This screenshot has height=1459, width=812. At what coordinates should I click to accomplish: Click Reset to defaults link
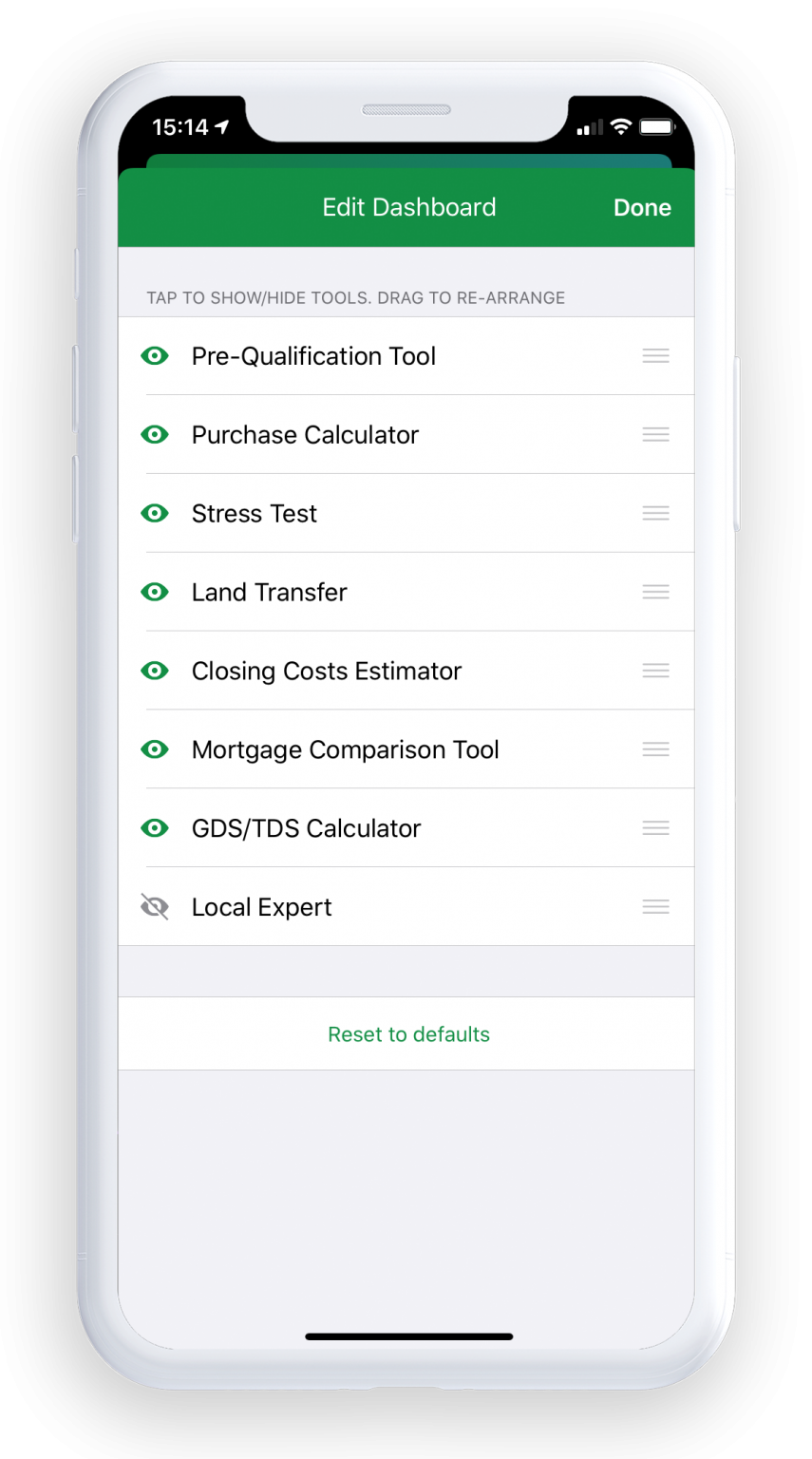click(408, 1034)
